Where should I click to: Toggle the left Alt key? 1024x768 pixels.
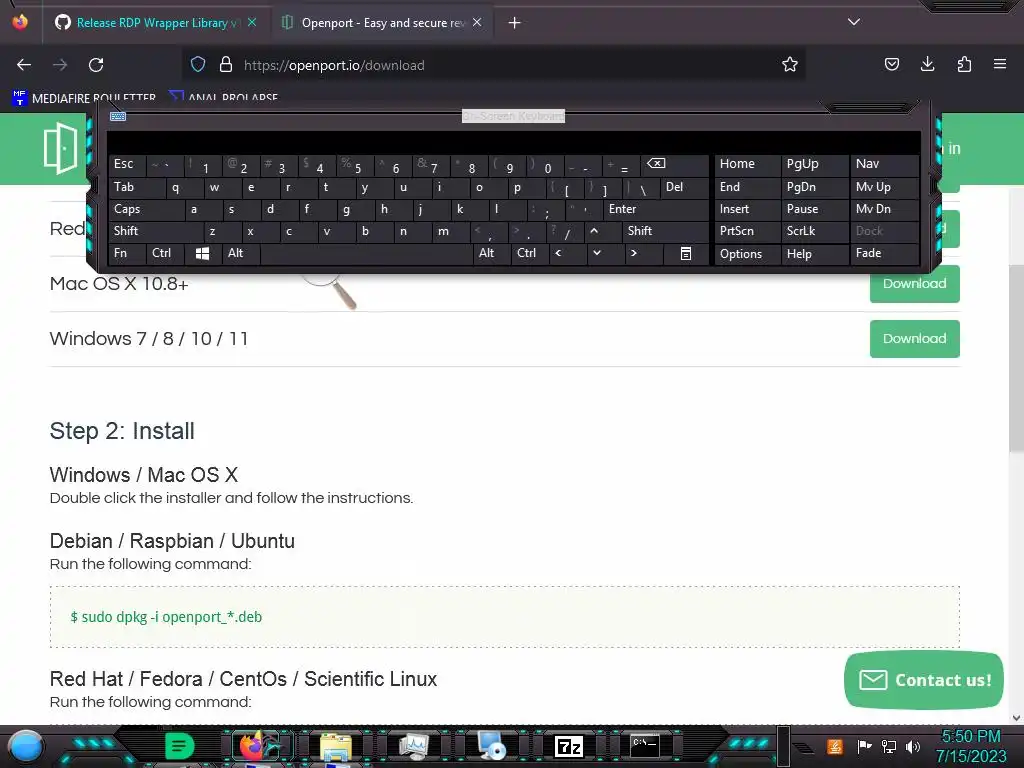[240, 253]
